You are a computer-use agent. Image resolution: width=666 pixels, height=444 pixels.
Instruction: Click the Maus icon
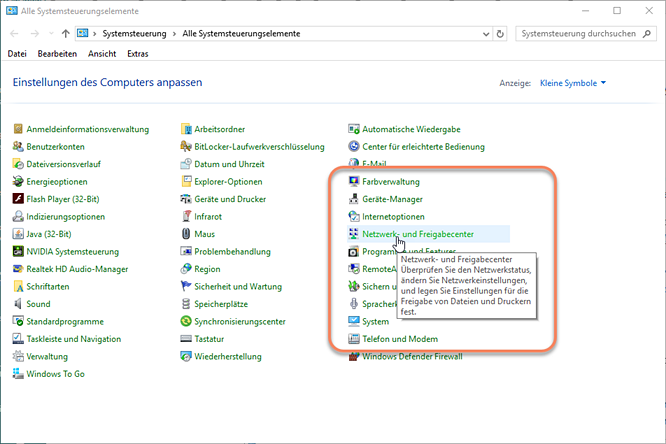click(186, 234)
